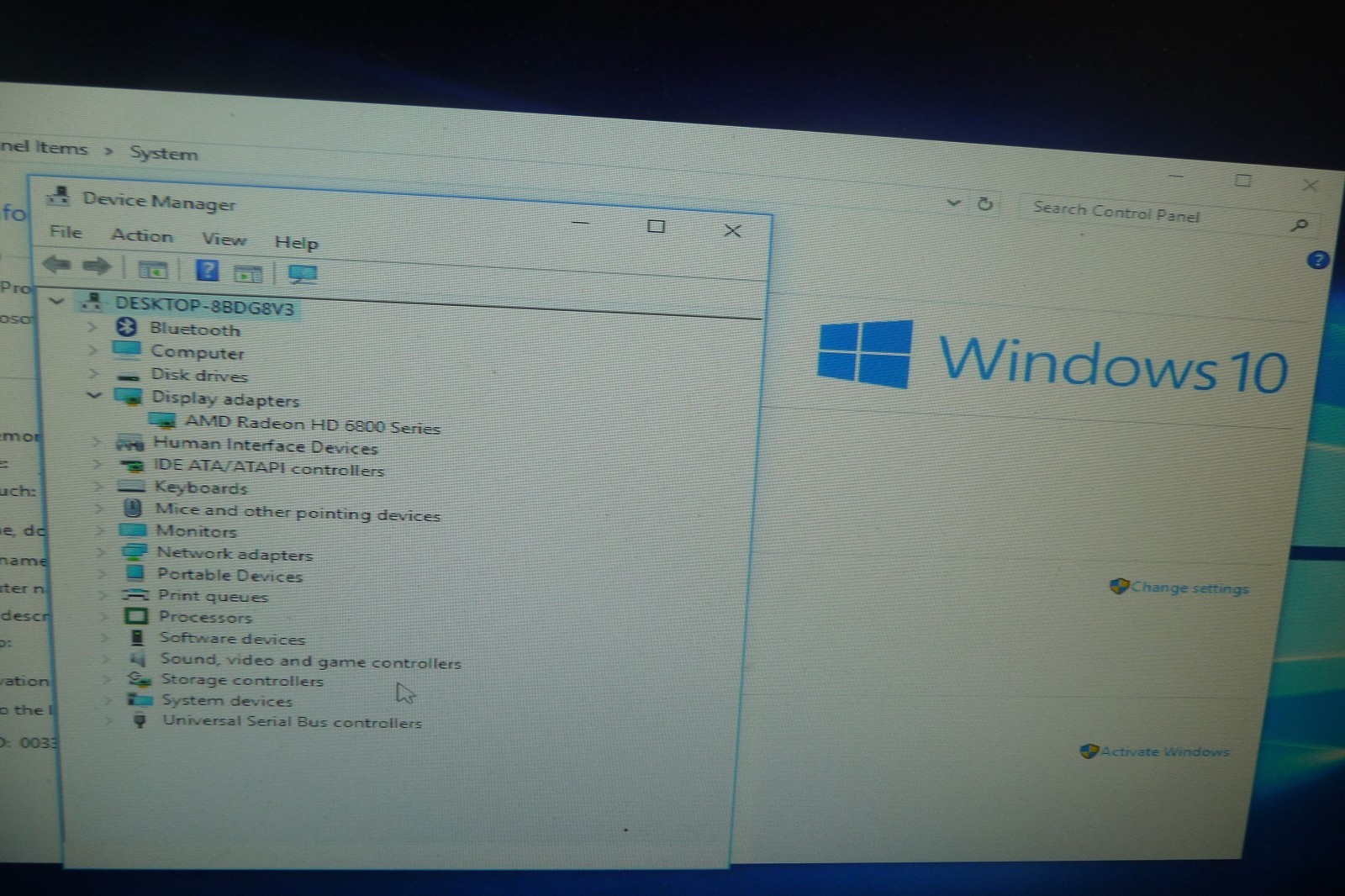This screenshot has height=896, width=1345.
Task: Select the Storage controllers label
Action: 242,680
